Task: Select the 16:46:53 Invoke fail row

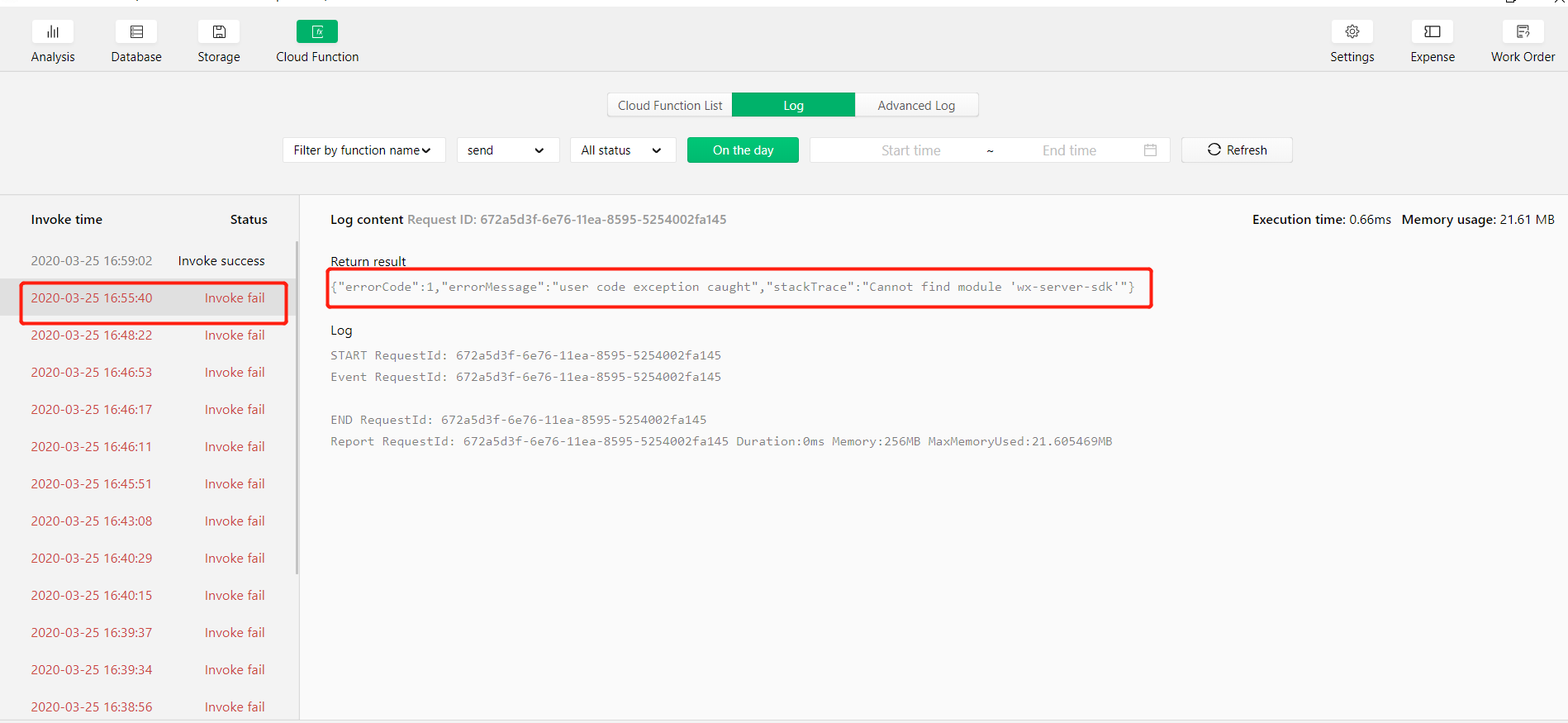Action: [x=148, y=372]
